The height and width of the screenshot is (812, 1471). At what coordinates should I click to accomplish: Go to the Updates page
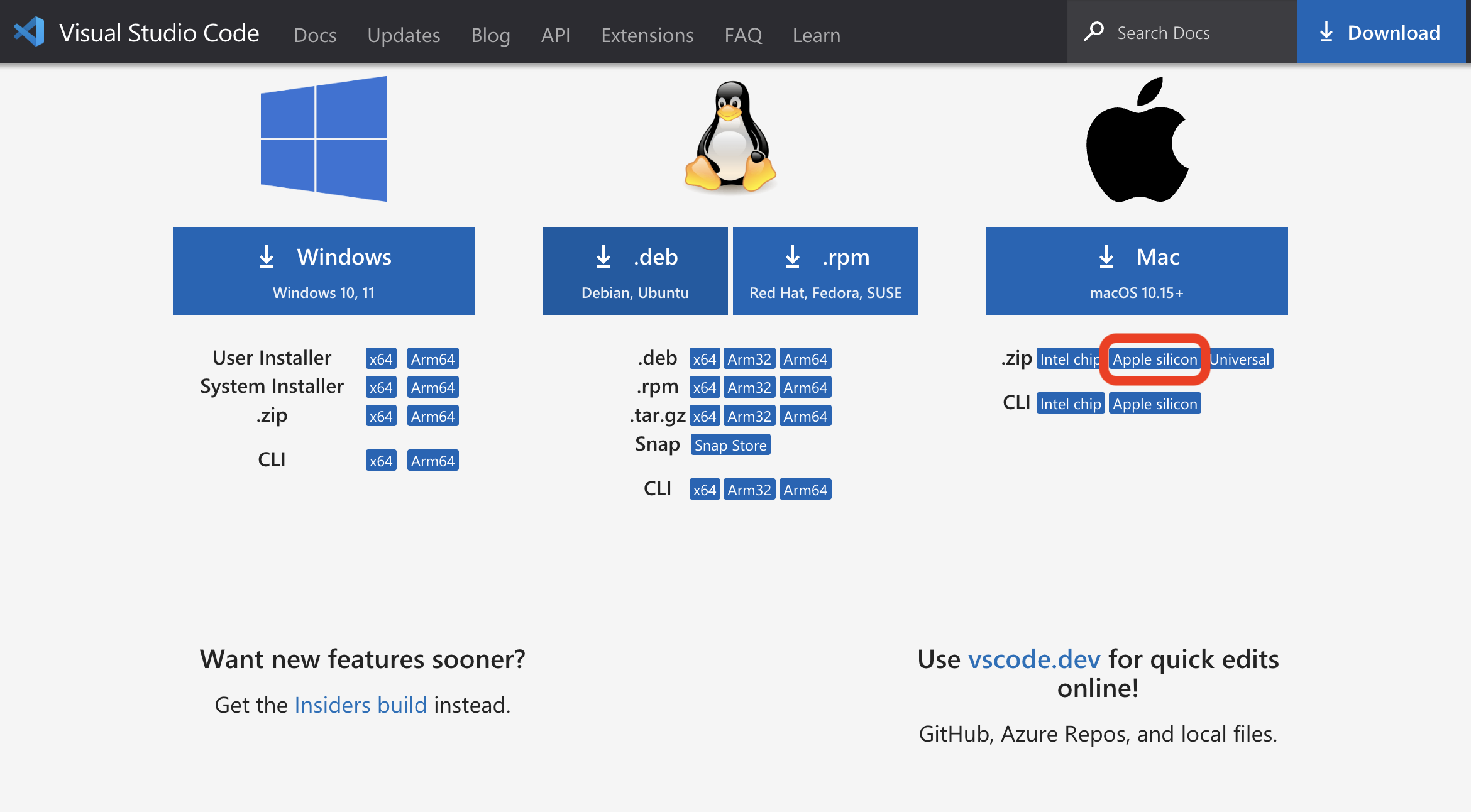point(404,35)
